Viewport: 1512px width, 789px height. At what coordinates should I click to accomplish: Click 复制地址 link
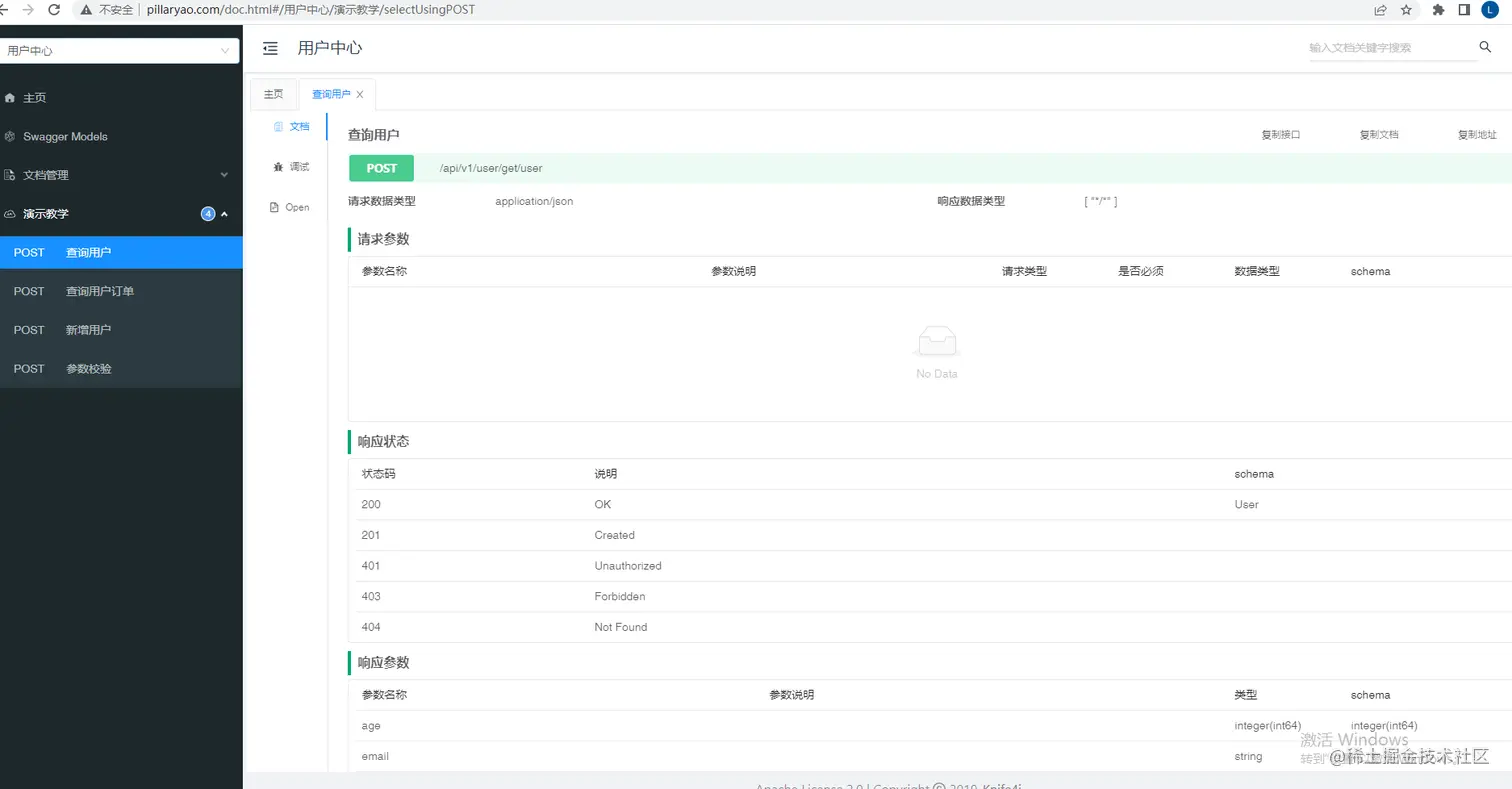(1477, 135)
